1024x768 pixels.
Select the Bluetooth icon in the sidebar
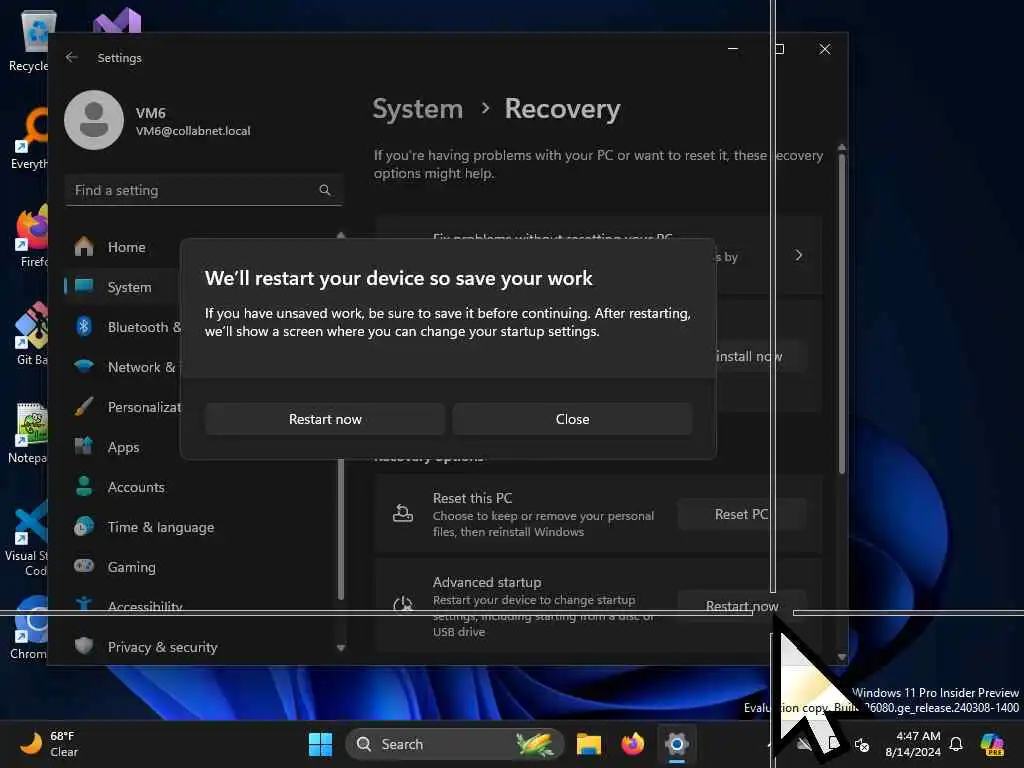click(84, 327)
